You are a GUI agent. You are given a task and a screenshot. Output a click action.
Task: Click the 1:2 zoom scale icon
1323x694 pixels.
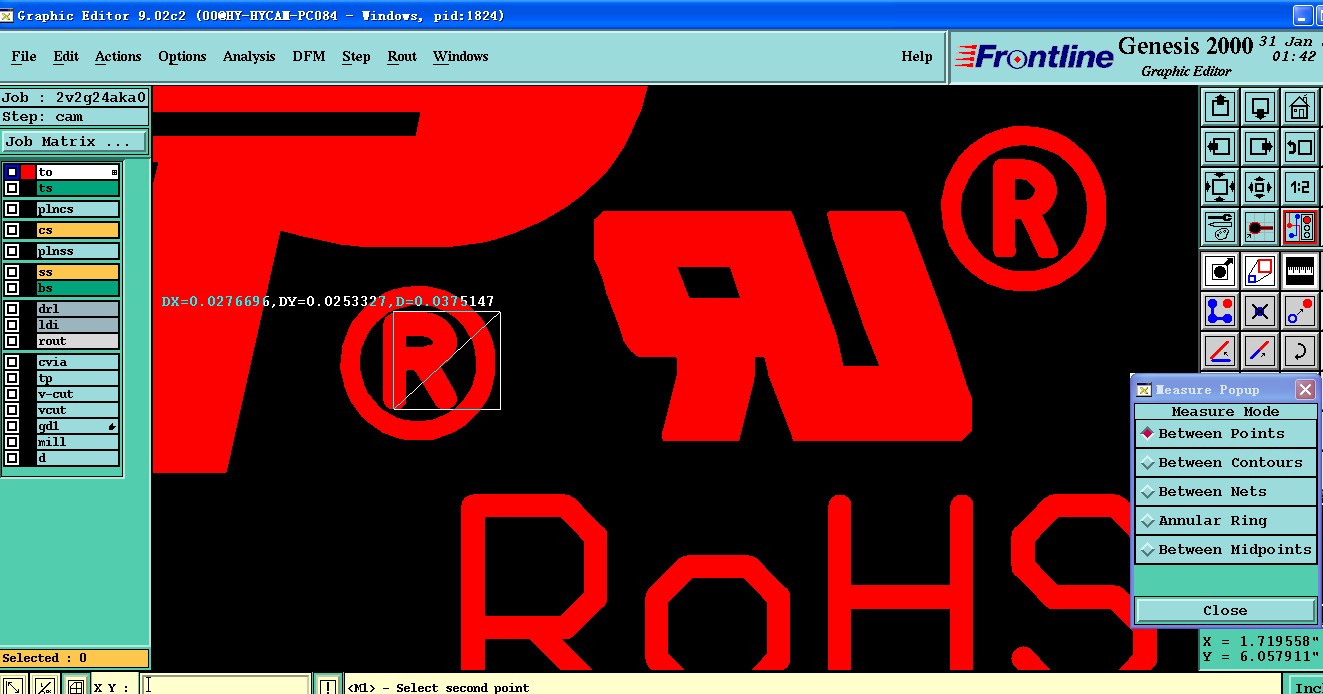point(1300,187)
